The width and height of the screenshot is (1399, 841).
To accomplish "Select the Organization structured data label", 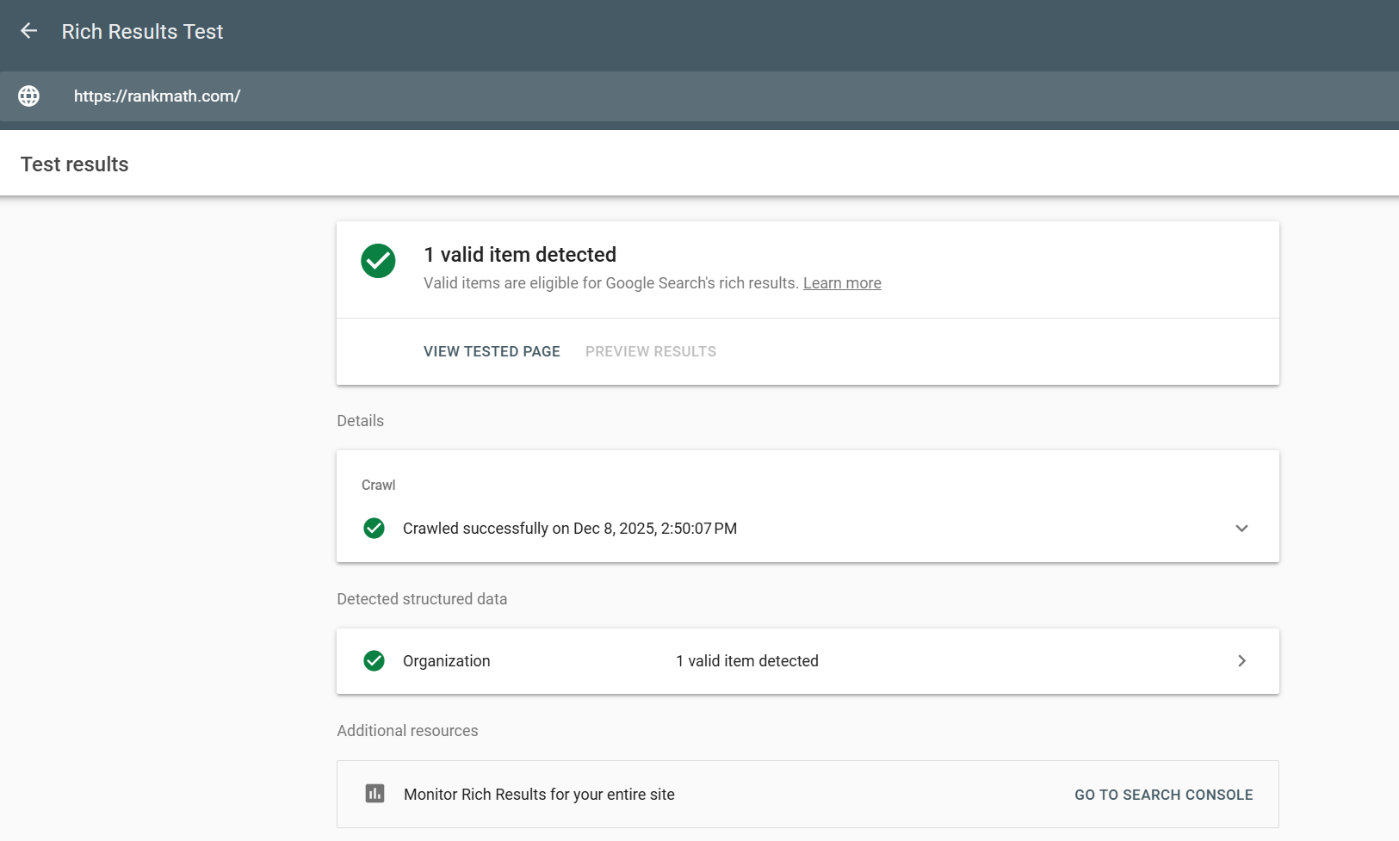I will [446, 661].
